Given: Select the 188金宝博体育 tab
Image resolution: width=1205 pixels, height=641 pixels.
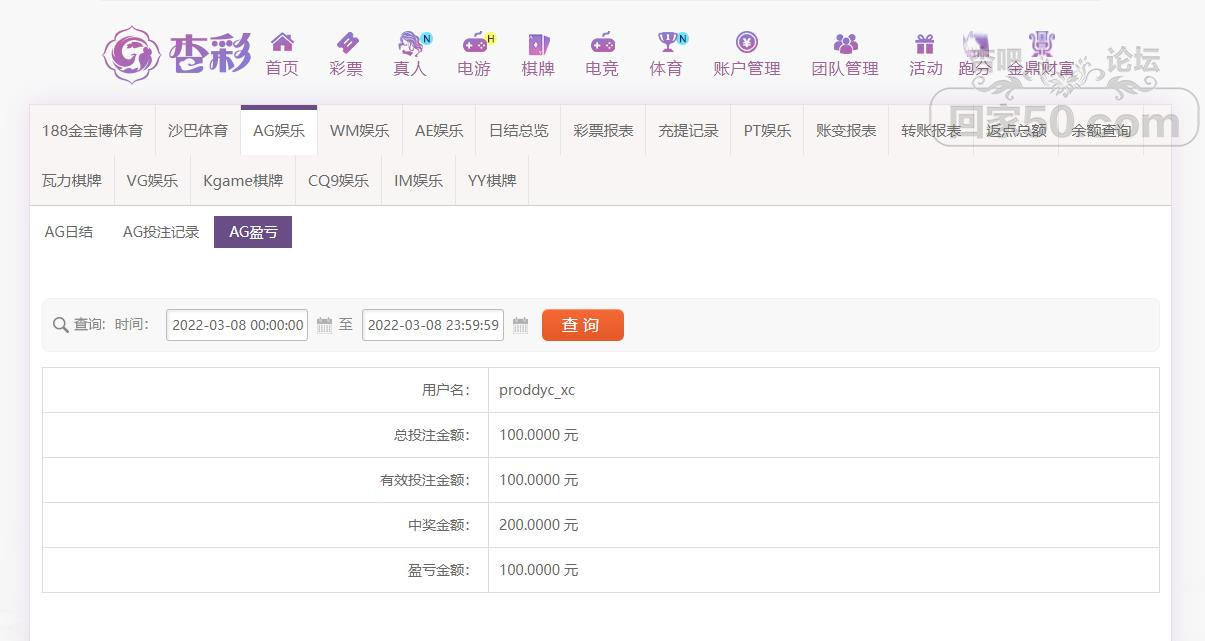Looking at the screenshot, I should tap(92, 131).
